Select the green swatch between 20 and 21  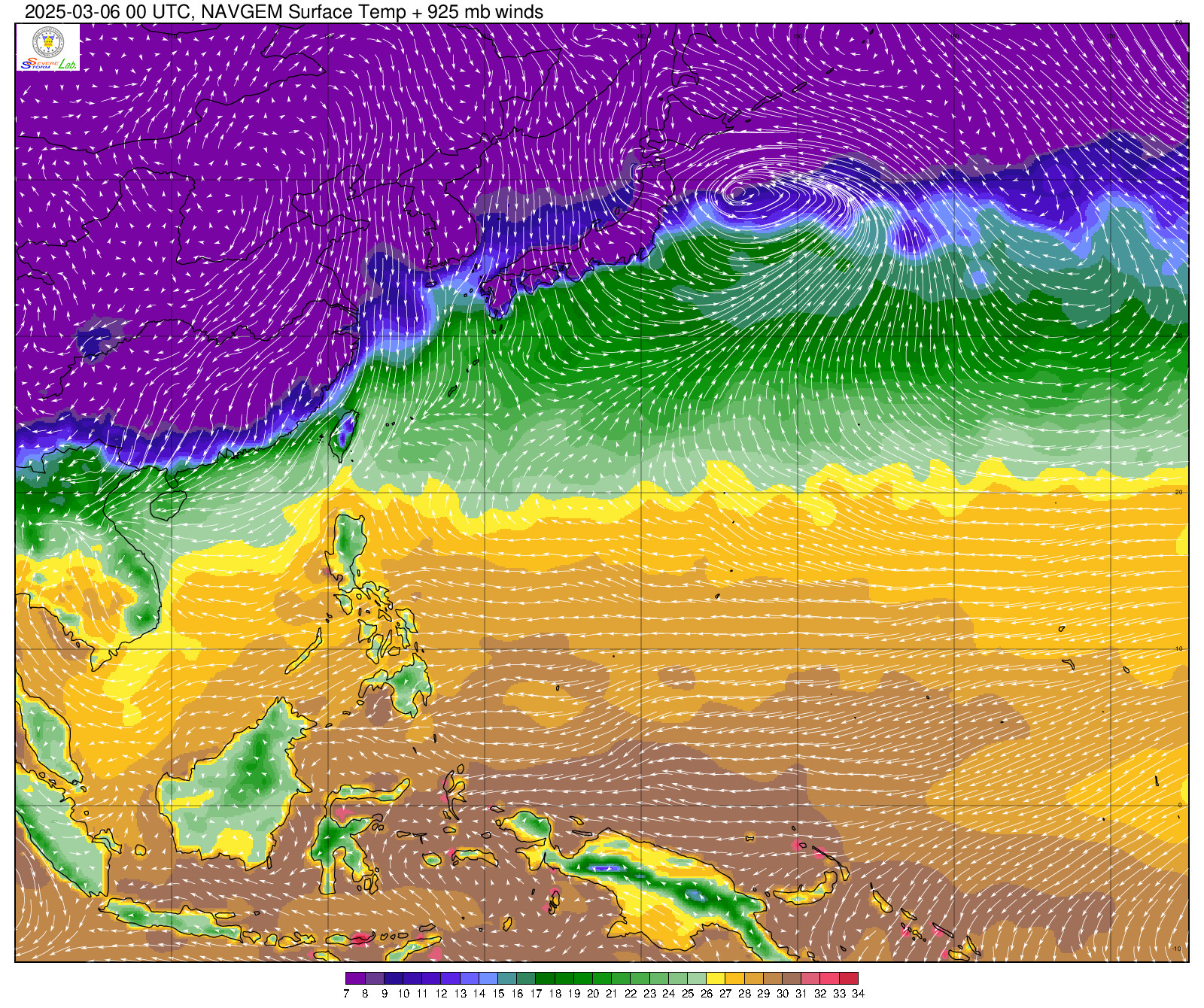[x=602, y=978]
